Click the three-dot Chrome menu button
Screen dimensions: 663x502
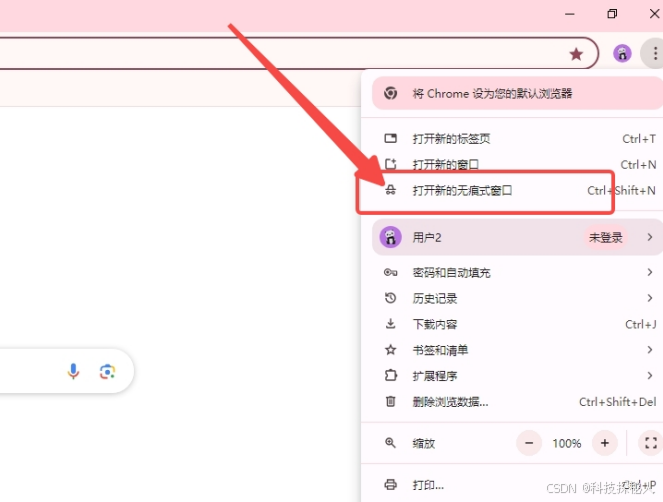pos(655,54)
